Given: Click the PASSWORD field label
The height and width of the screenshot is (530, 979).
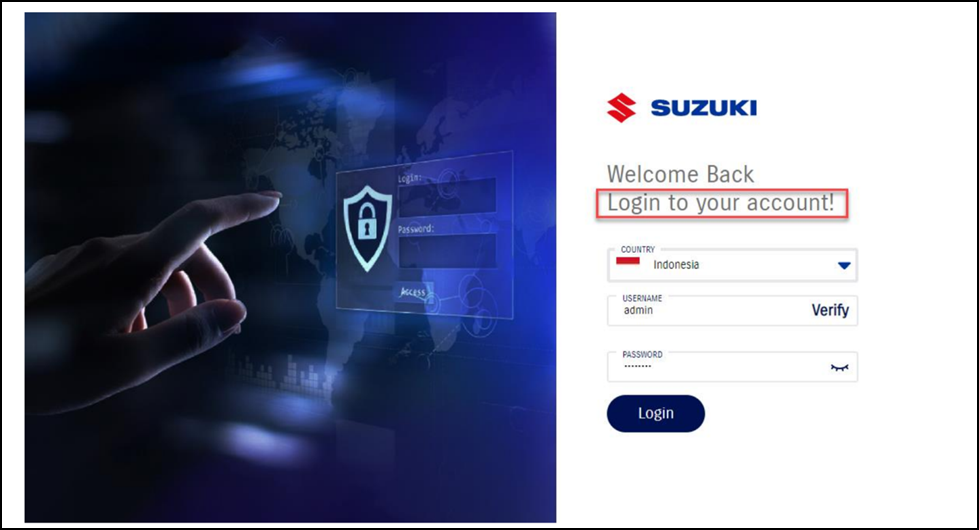Looking at the screenshot, I should click(x=642, y=354).
